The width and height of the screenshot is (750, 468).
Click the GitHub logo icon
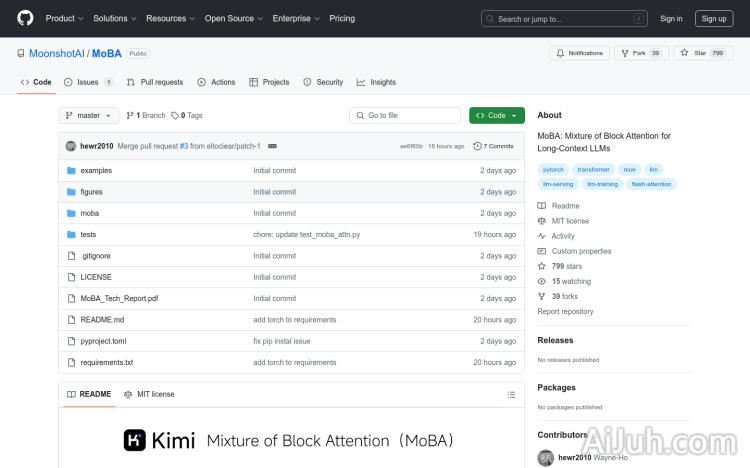[25, 18]
